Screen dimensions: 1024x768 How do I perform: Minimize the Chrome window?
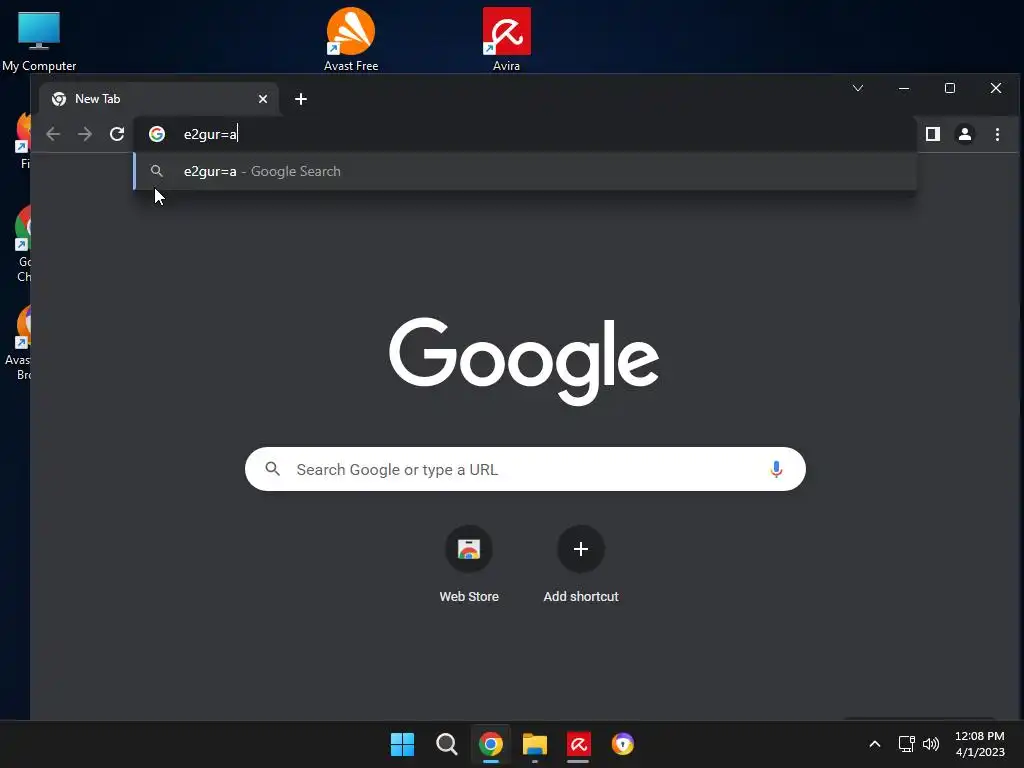[904, 88]
